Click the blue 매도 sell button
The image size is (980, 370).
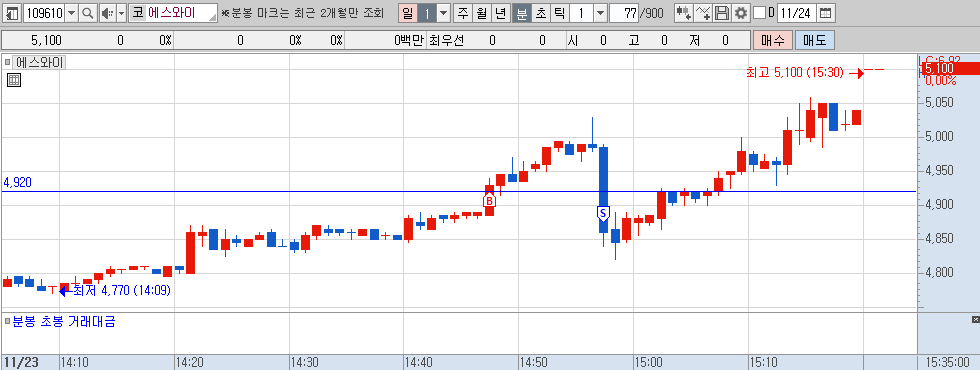[814, 41]
